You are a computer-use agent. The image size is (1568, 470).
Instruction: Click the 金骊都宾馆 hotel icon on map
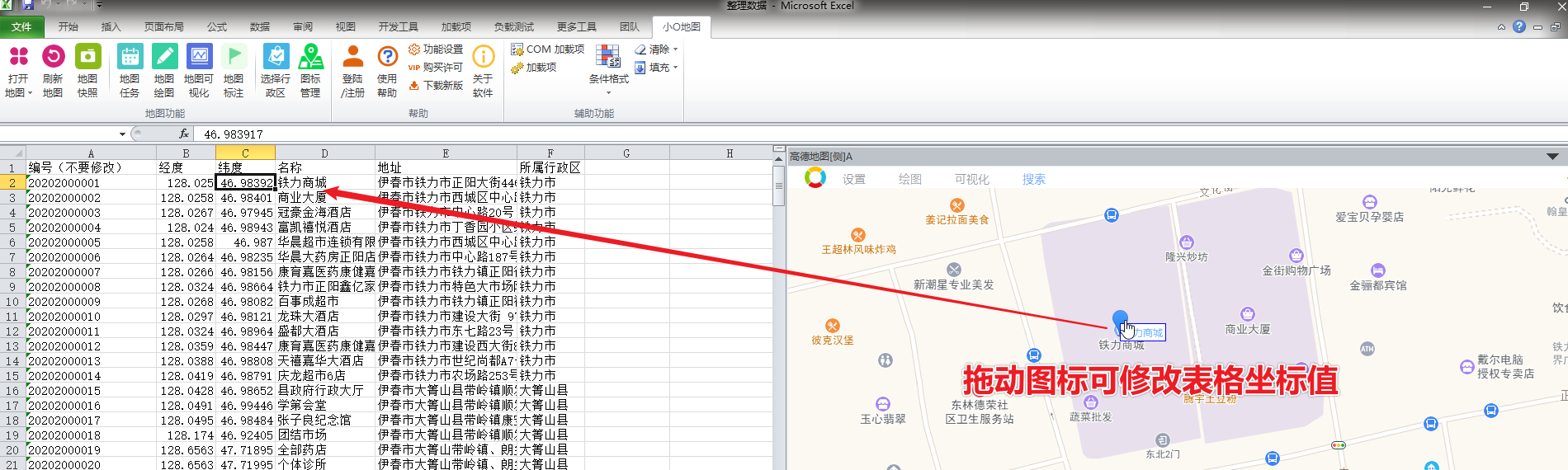click(x=1378, y=270)
